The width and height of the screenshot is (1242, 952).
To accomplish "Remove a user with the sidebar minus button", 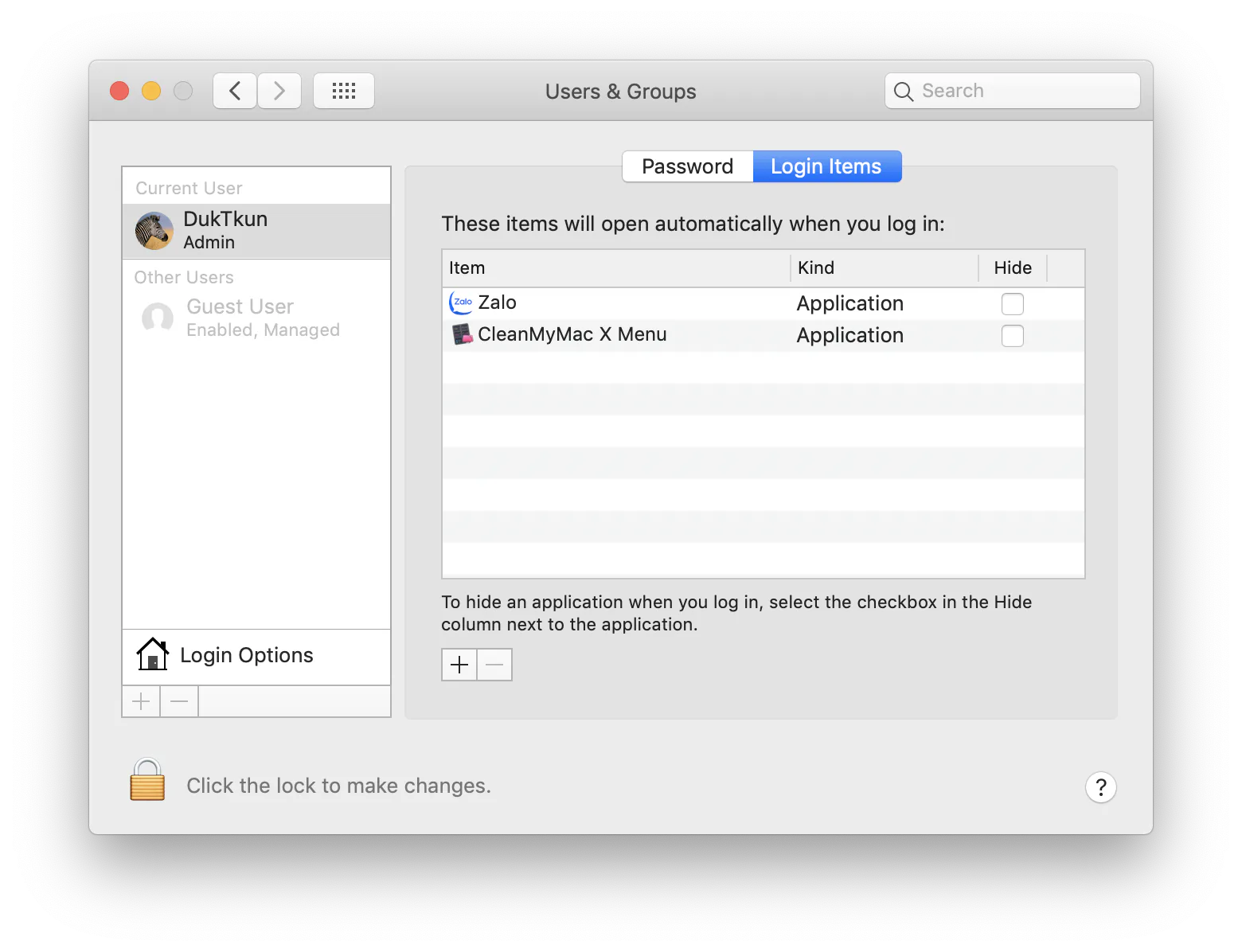I will pyautogui.click(x=179, y=701).
